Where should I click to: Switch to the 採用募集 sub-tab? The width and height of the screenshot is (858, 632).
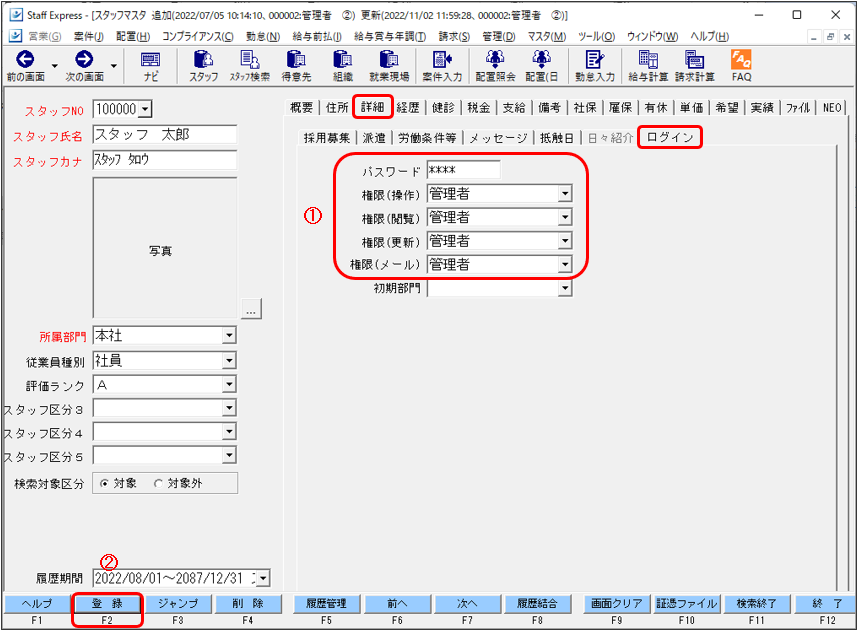[x=327, y=138]
